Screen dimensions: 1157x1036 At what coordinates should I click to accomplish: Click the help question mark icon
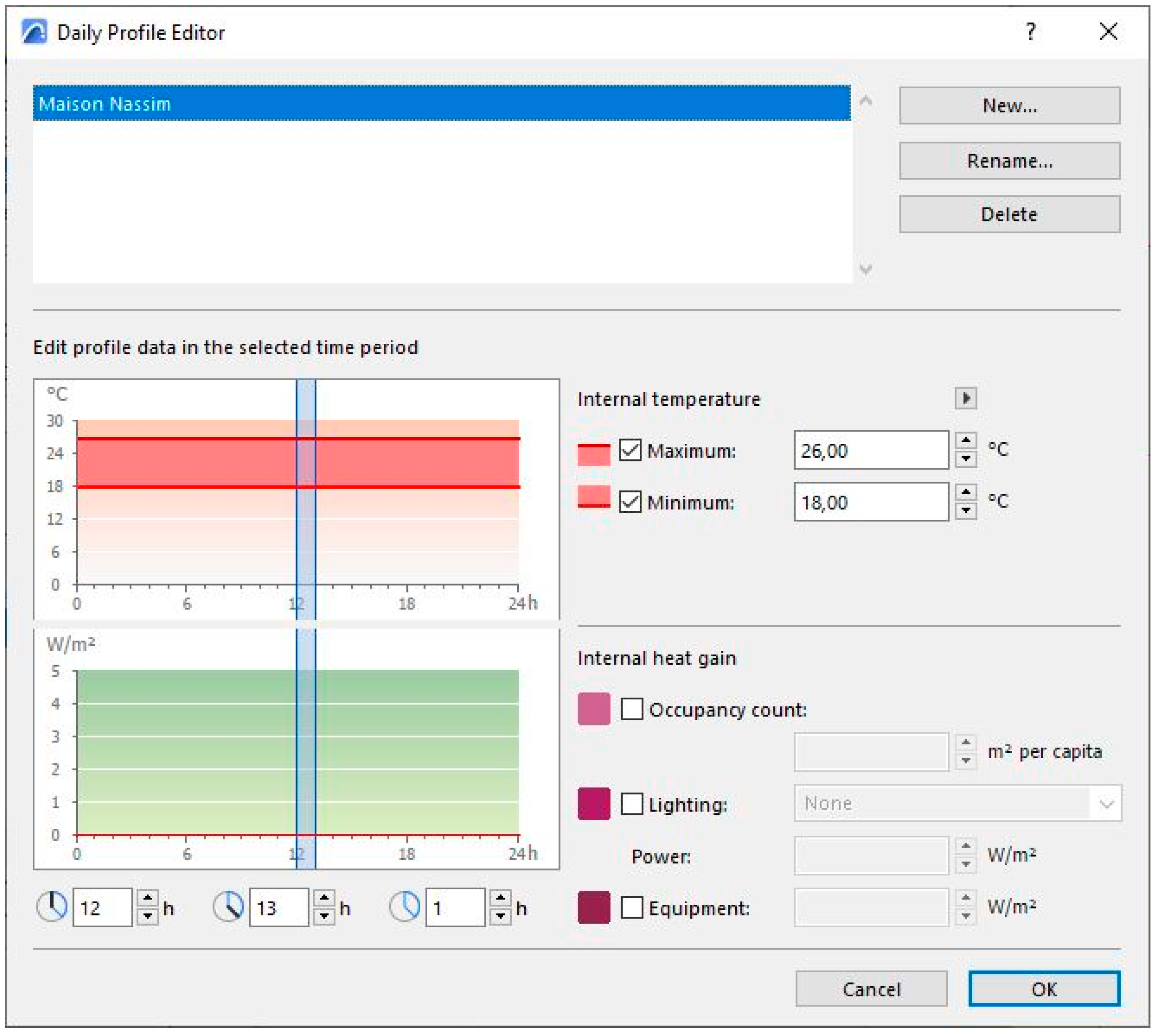point(1031,31)
